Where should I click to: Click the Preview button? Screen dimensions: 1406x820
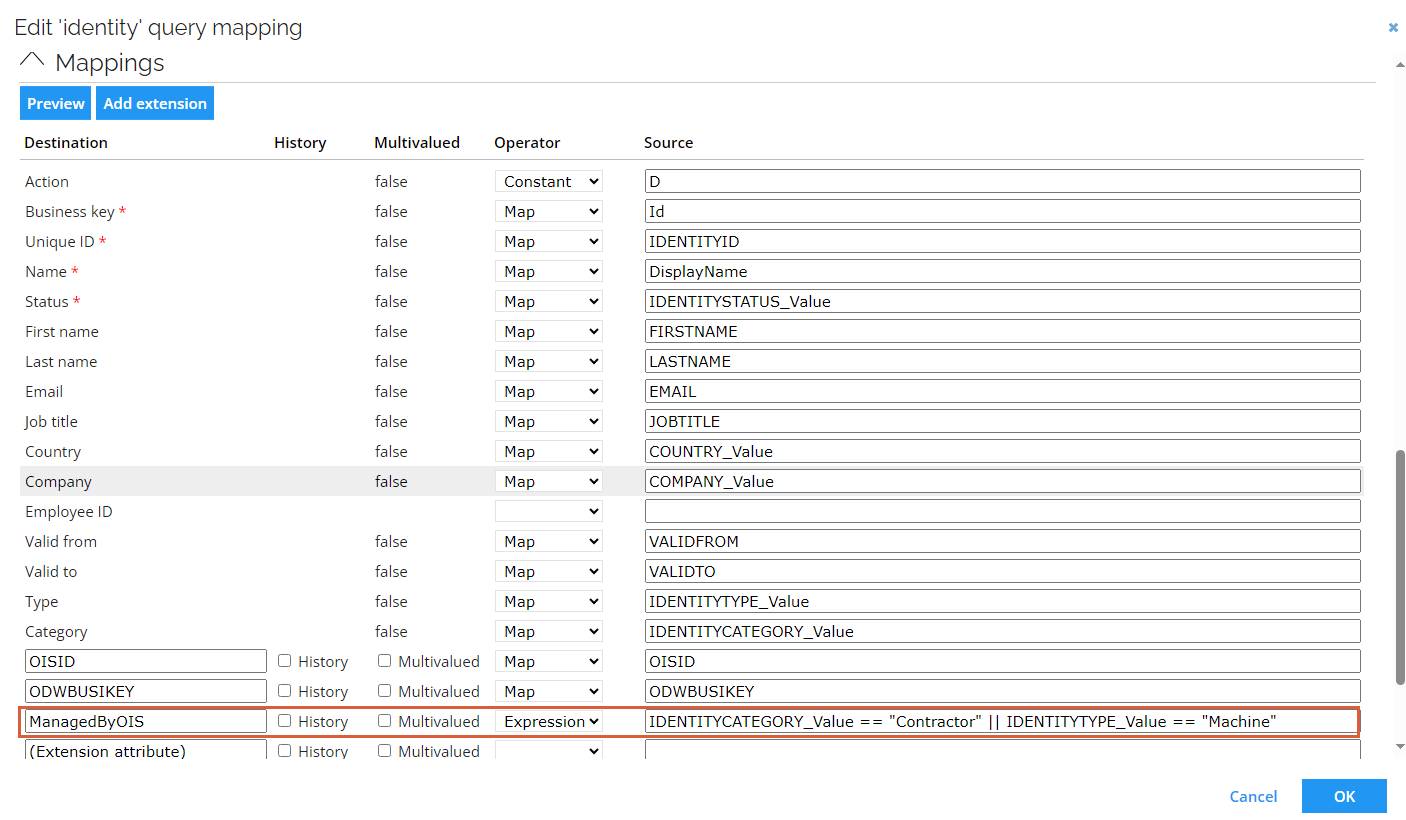(x=55, y=103)
